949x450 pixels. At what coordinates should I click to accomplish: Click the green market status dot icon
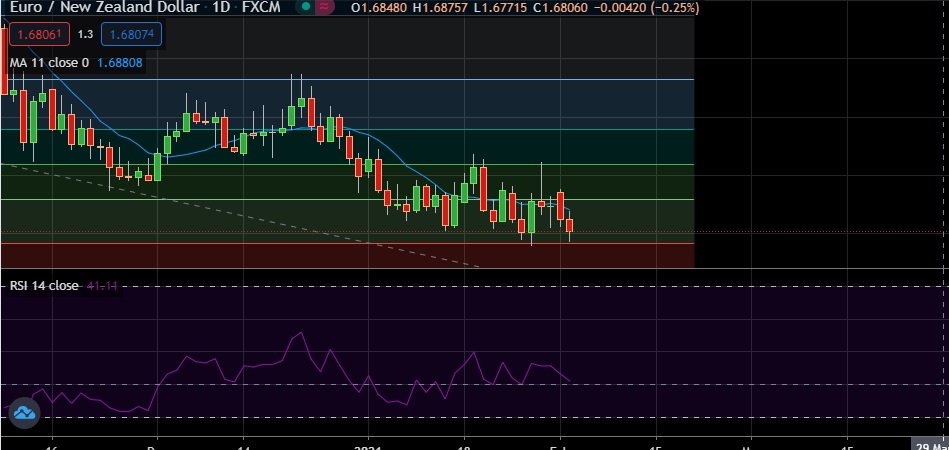pos(306,7)
